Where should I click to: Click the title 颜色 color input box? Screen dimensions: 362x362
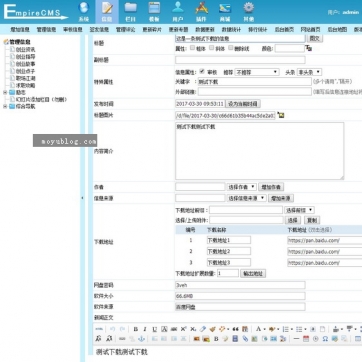coord(289,49)
